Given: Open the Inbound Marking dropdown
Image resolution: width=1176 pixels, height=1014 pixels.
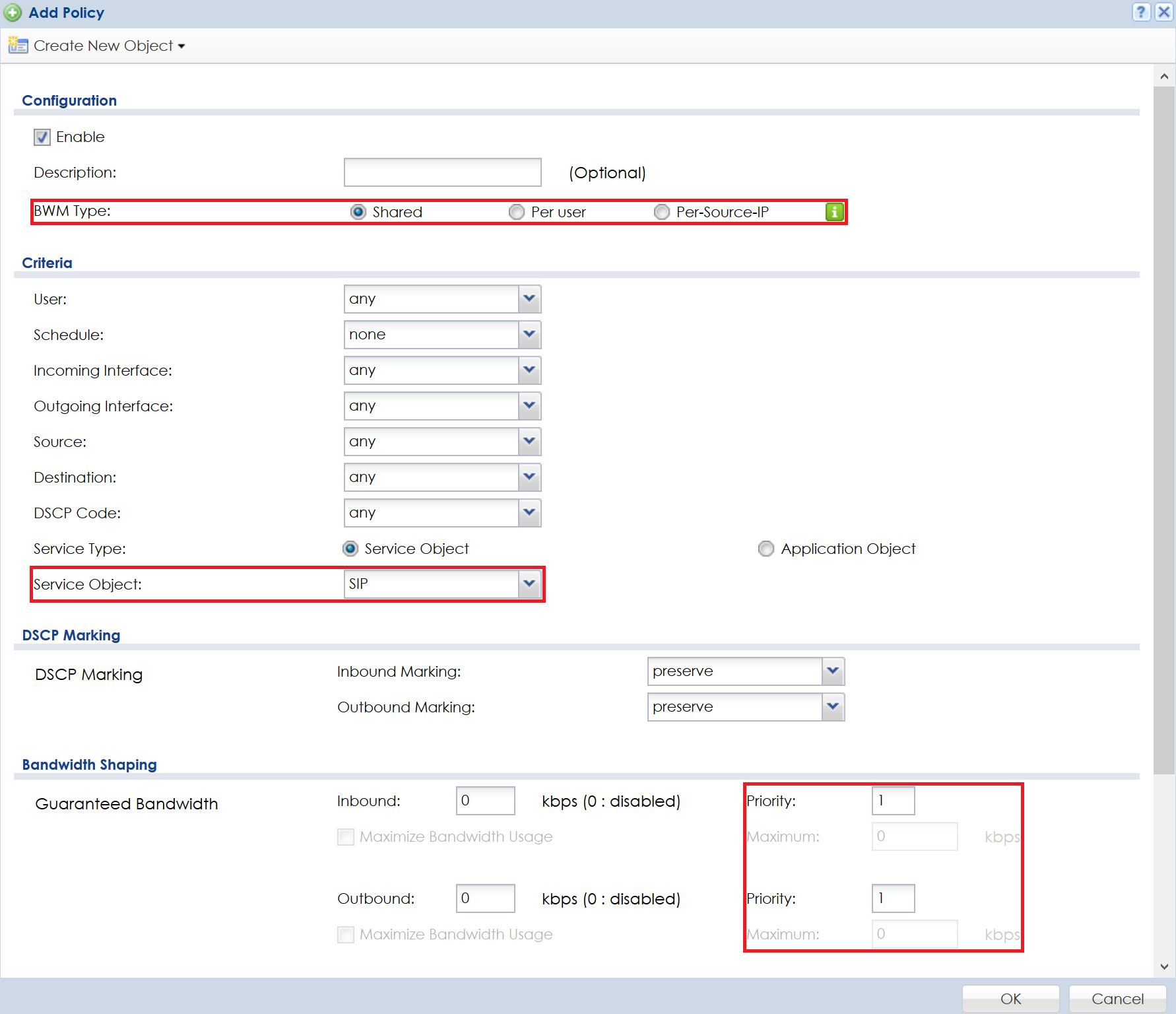Looking at the screenshot, I should (x=833, y=671).
